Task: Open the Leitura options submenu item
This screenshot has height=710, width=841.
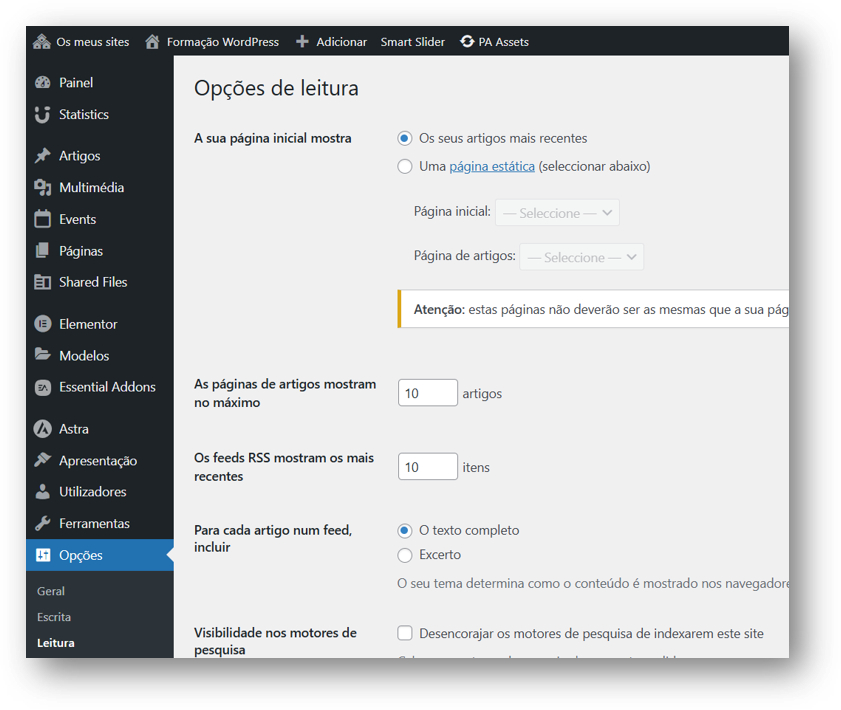Action: (56, 643)
